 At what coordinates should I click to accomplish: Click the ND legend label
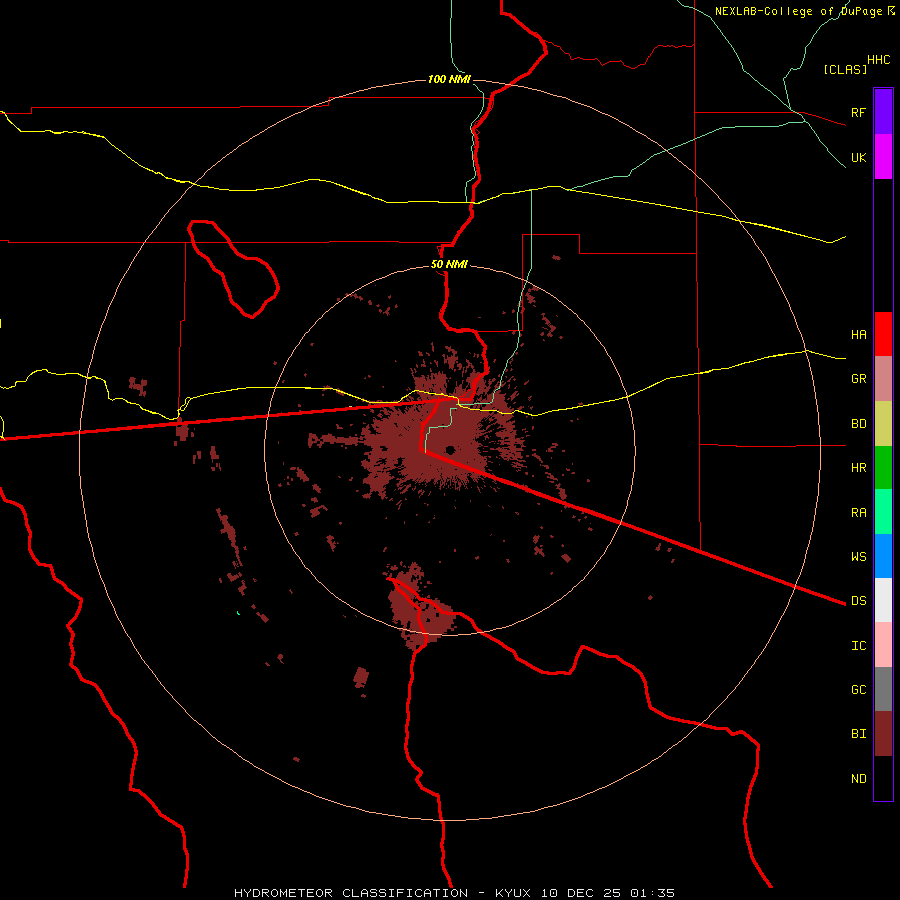pyautogui.click(x=858, y=779)
